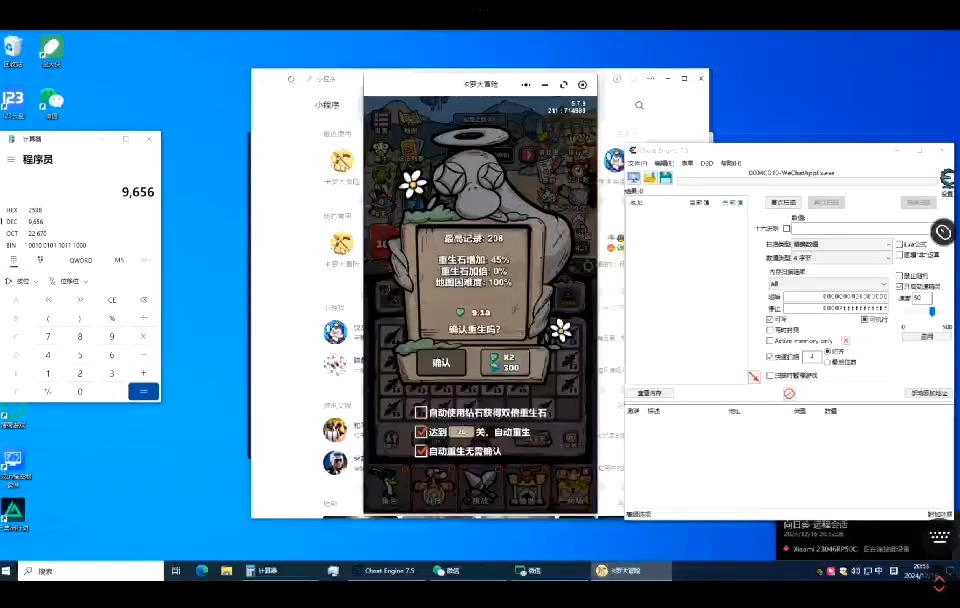Click the CE key in calculator
The width and height of the screenshot is (960, 608).
coord(112,300)
